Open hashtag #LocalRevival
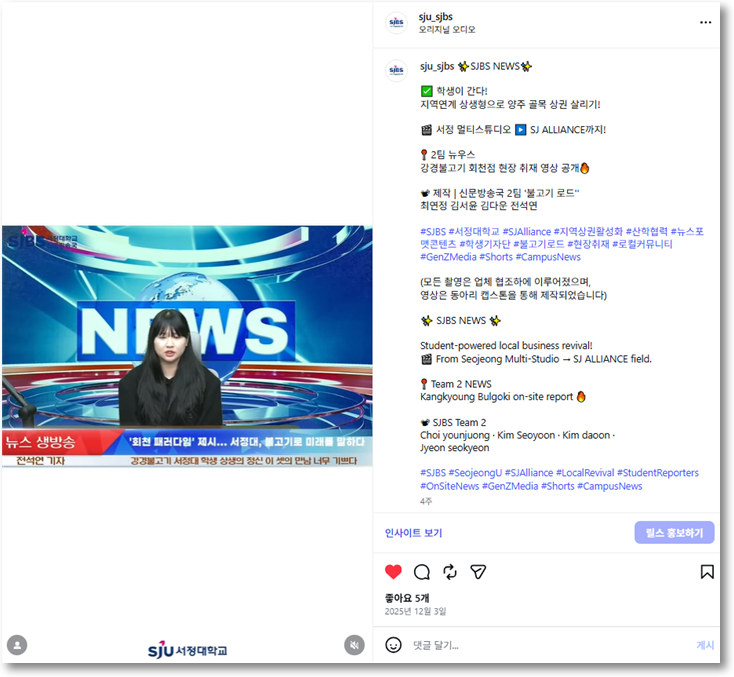This screenshot has width=734, height=677. (x=585, y=473)
